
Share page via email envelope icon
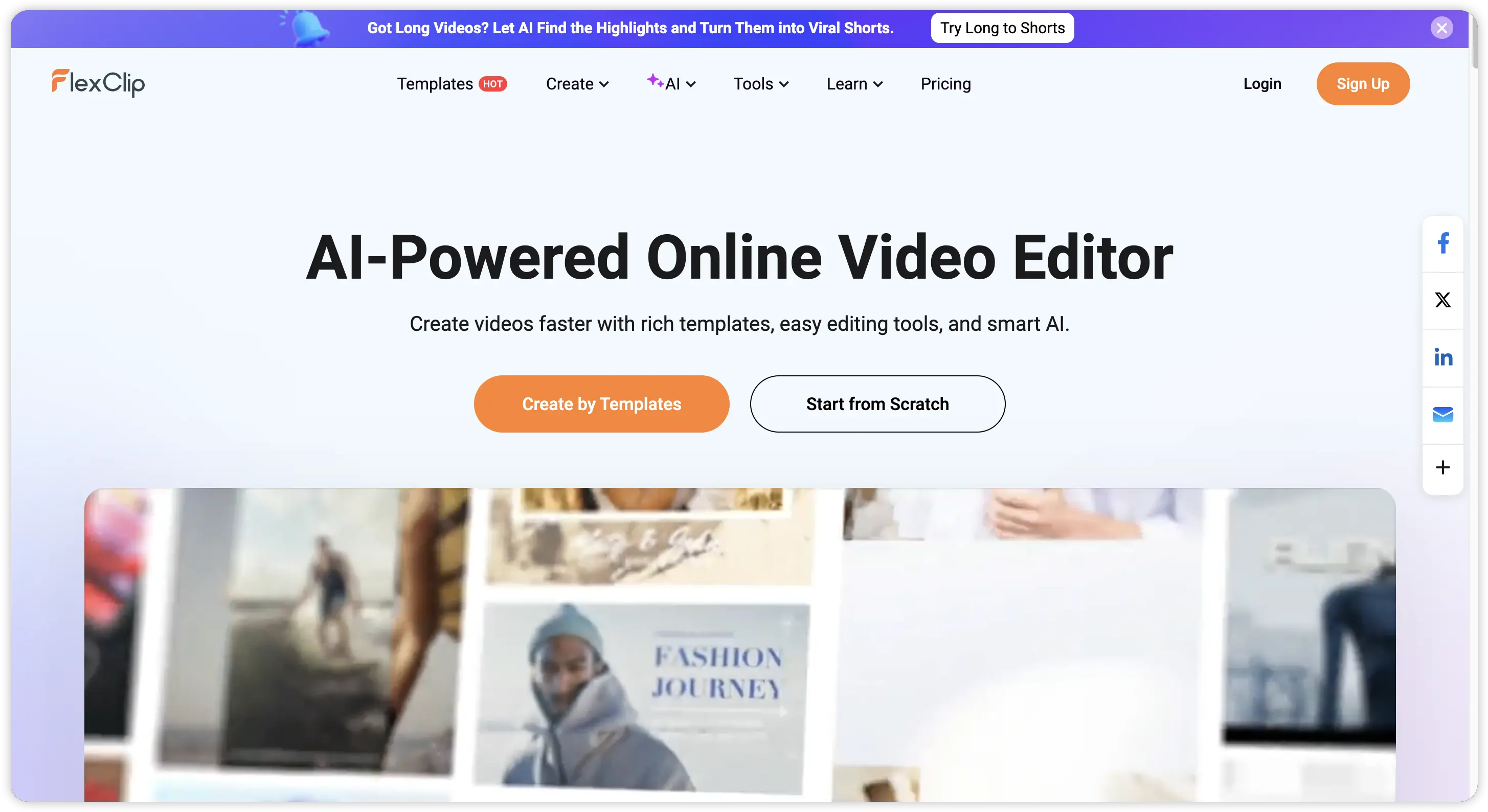click(1442, 415)
